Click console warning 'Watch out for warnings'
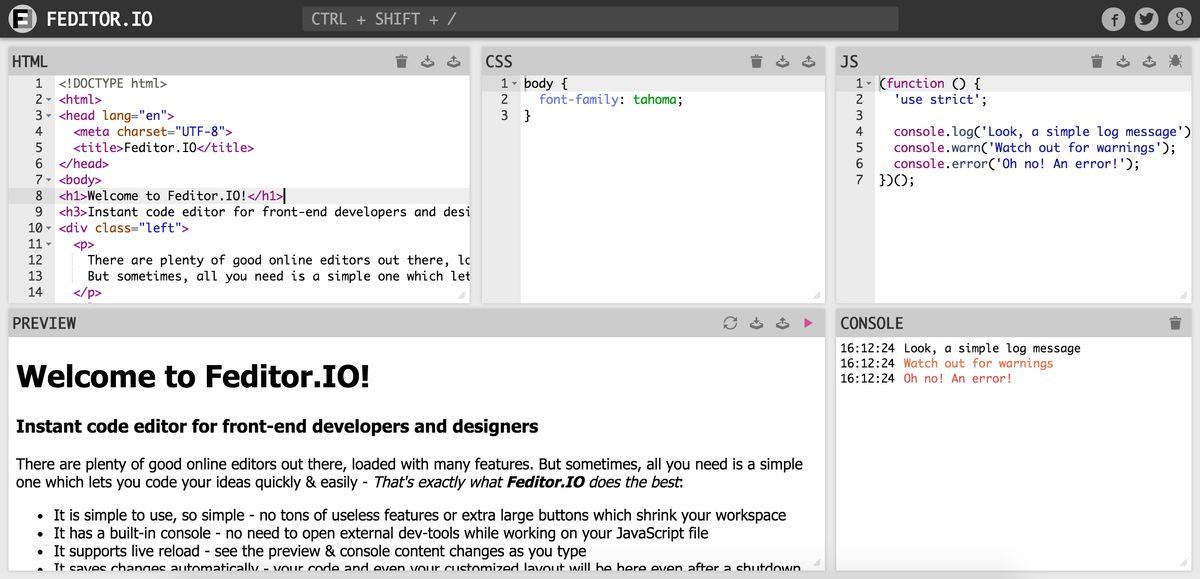This screenshot has width=1200, height=579. (x=978, y=364)
